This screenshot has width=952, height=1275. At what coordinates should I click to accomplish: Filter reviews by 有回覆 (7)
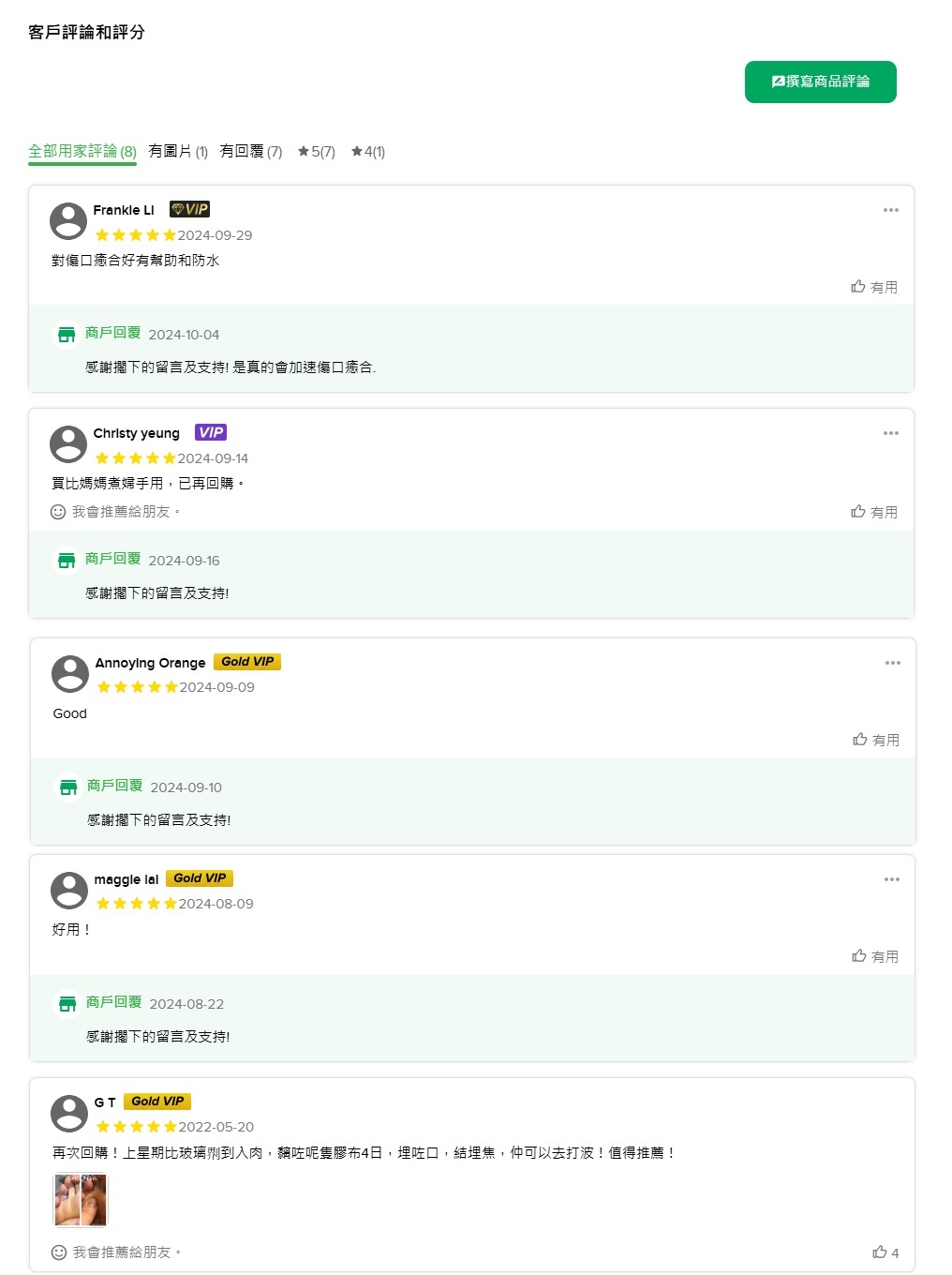click(x=251, y=151)
